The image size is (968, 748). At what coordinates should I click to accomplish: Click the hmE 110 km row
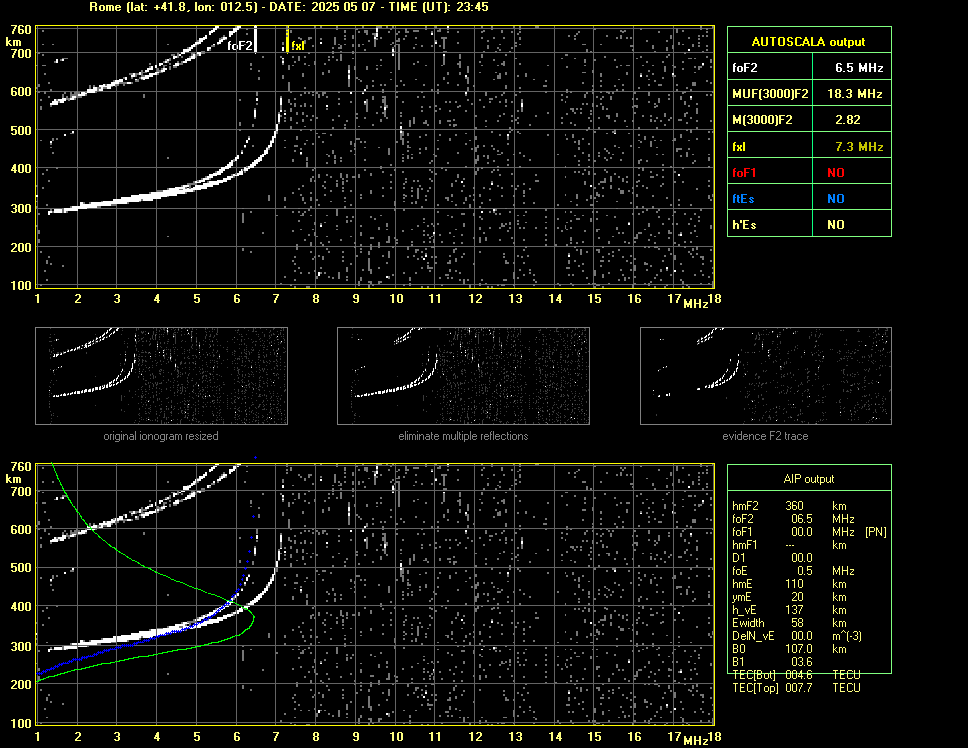pyautogui.click(x=789, y=584)
